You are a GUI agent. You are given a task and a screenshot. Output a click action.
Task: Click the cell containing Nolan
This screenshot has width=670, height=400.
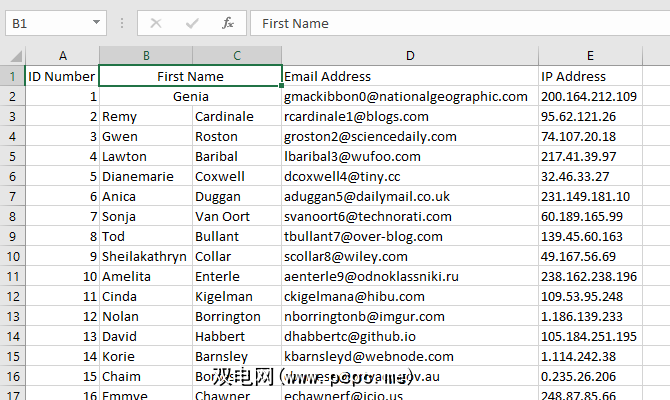click(146, 316)
